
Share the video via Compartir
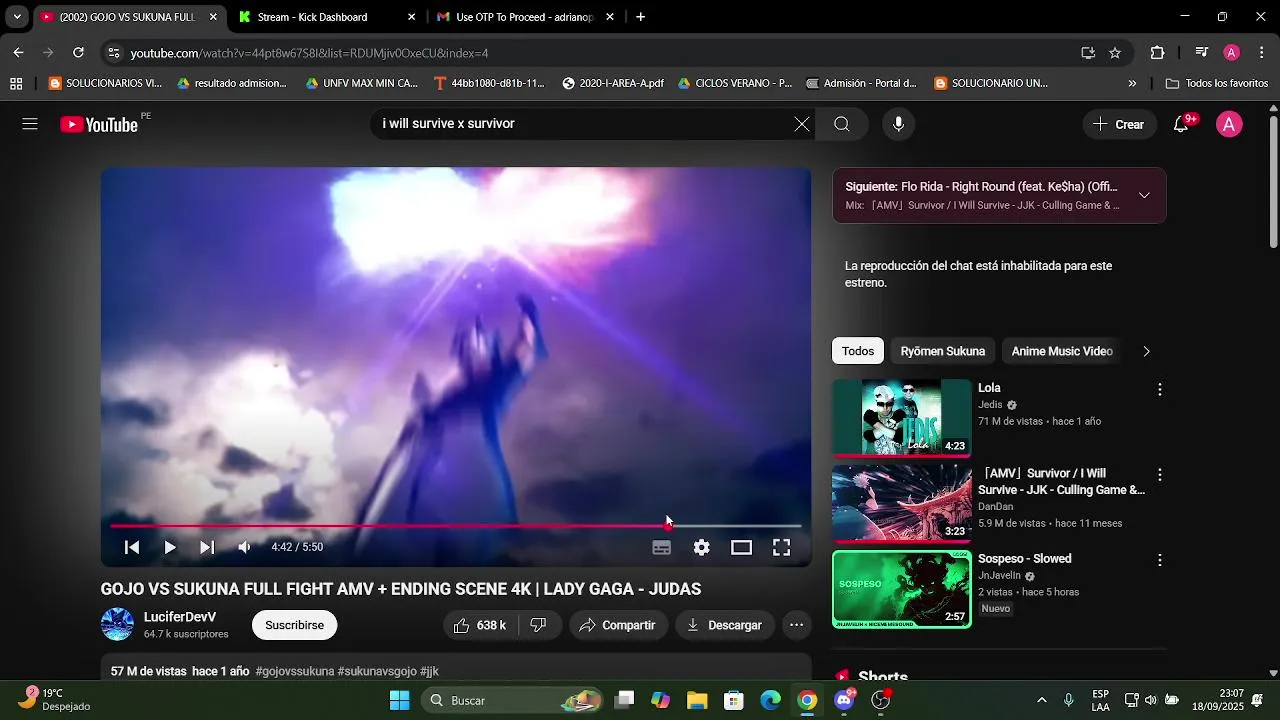tap(619, 625)
